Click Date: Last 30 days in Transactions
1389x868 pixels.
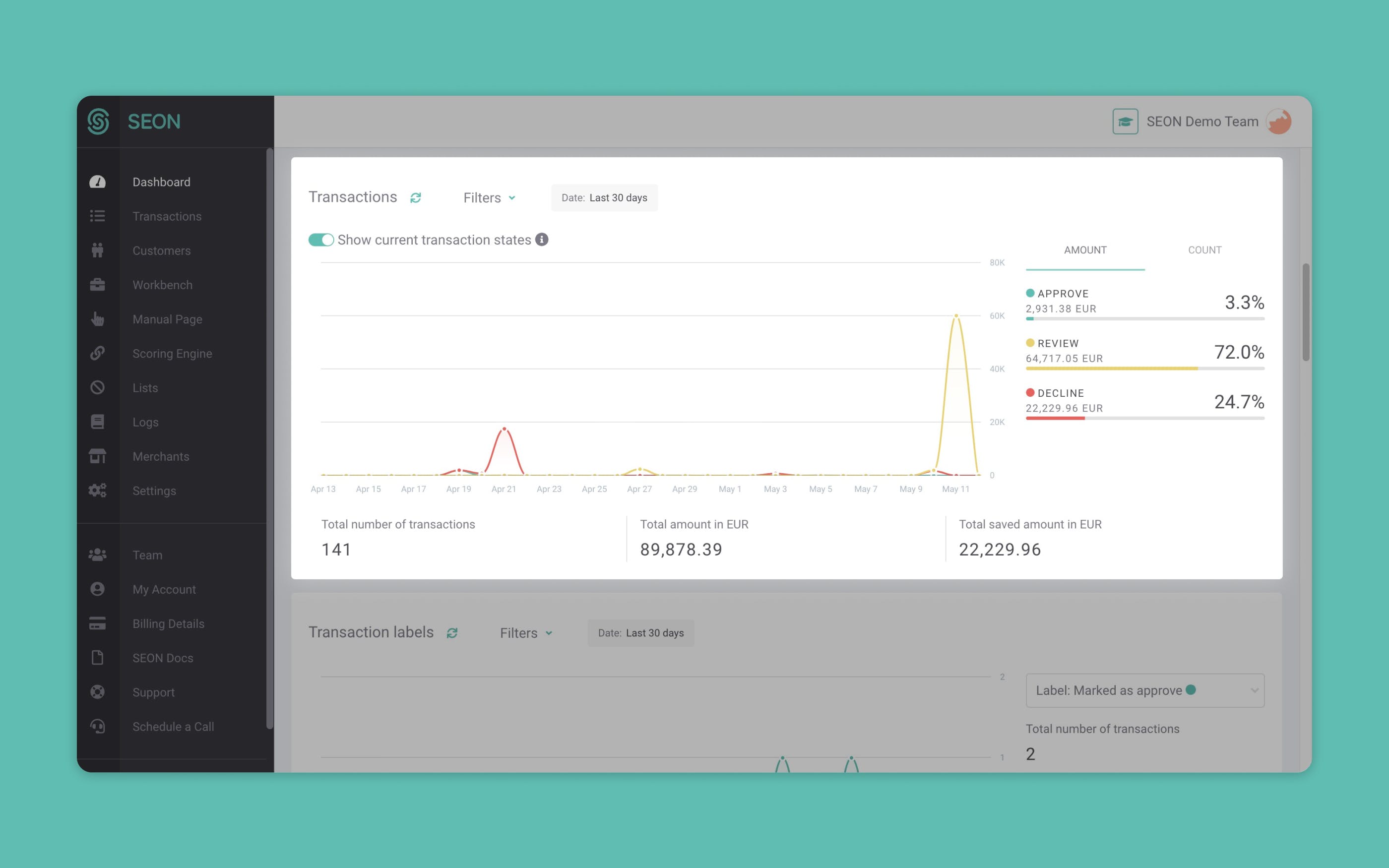[604, 198]
